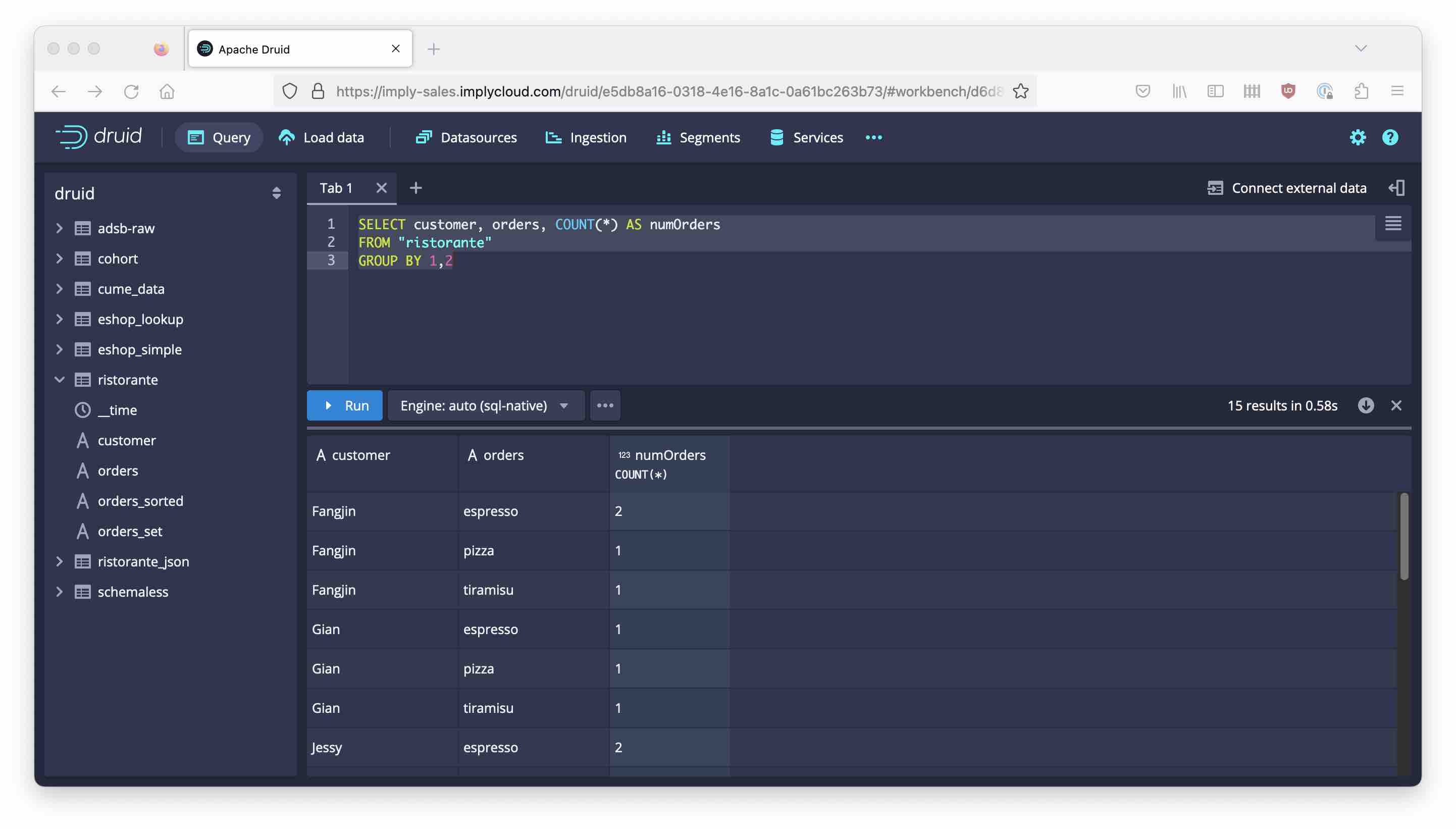Click the collapse panel icon beside Connect external data
Viewport: 1456px width, 829px height.
click(x=1396, y=188)
